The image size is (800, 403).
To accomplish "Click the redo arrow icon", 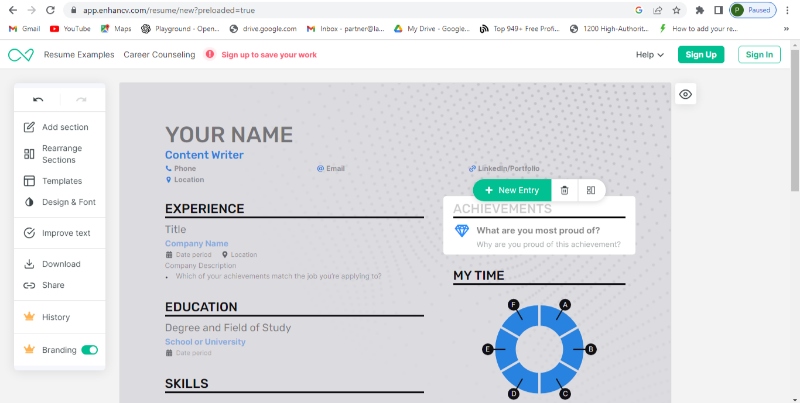I will click(x=81, y=99).
